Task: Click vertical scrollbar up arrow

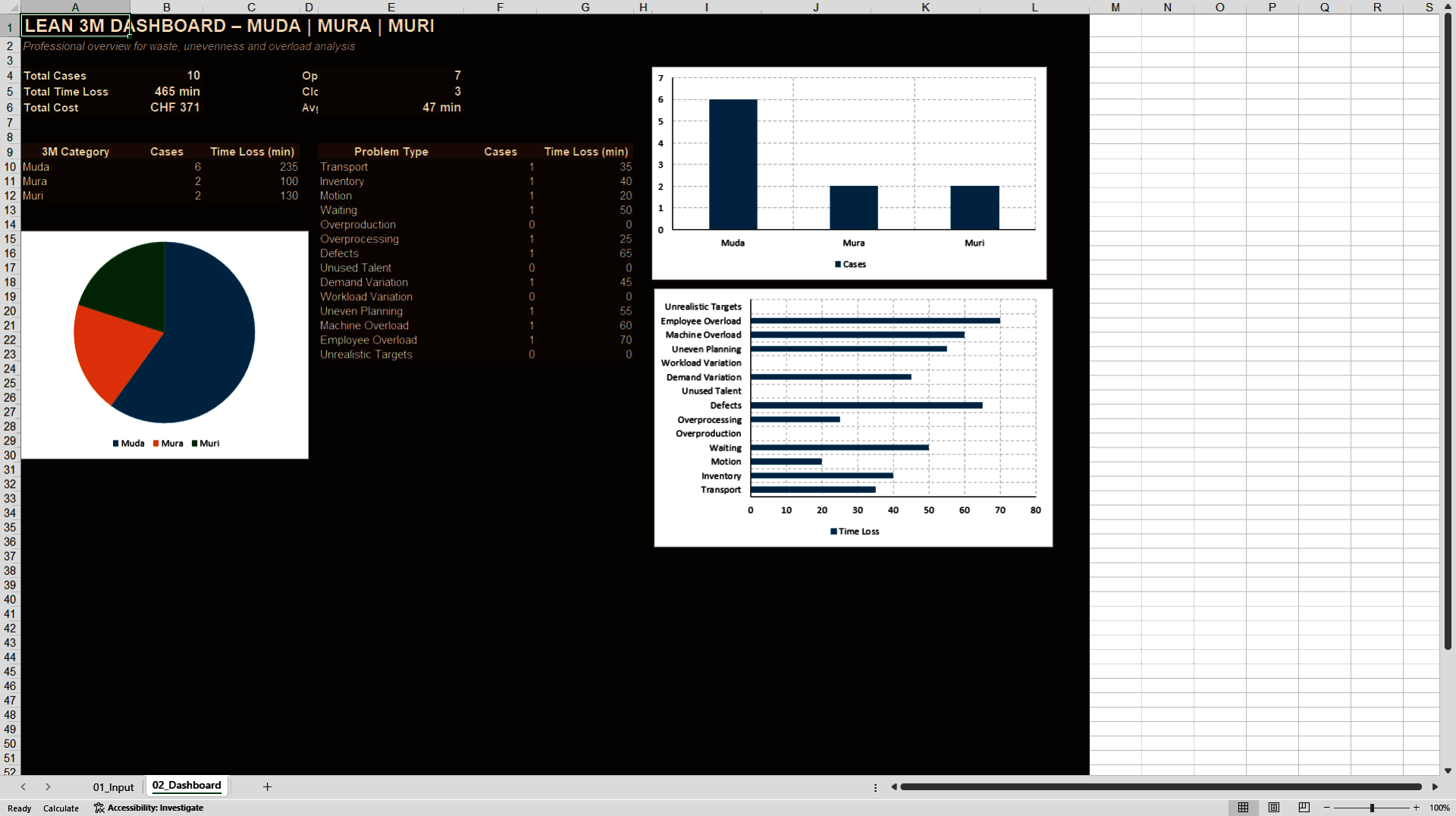Action: coord(1448,7)
